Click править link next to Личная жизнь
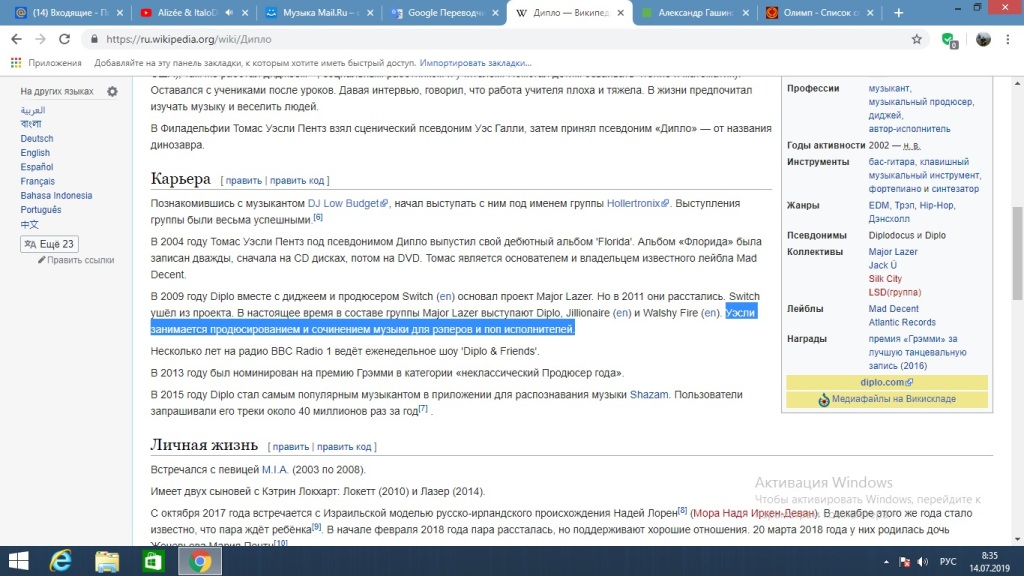Viewport: 1024px width, 576px height. coord(291,447)
